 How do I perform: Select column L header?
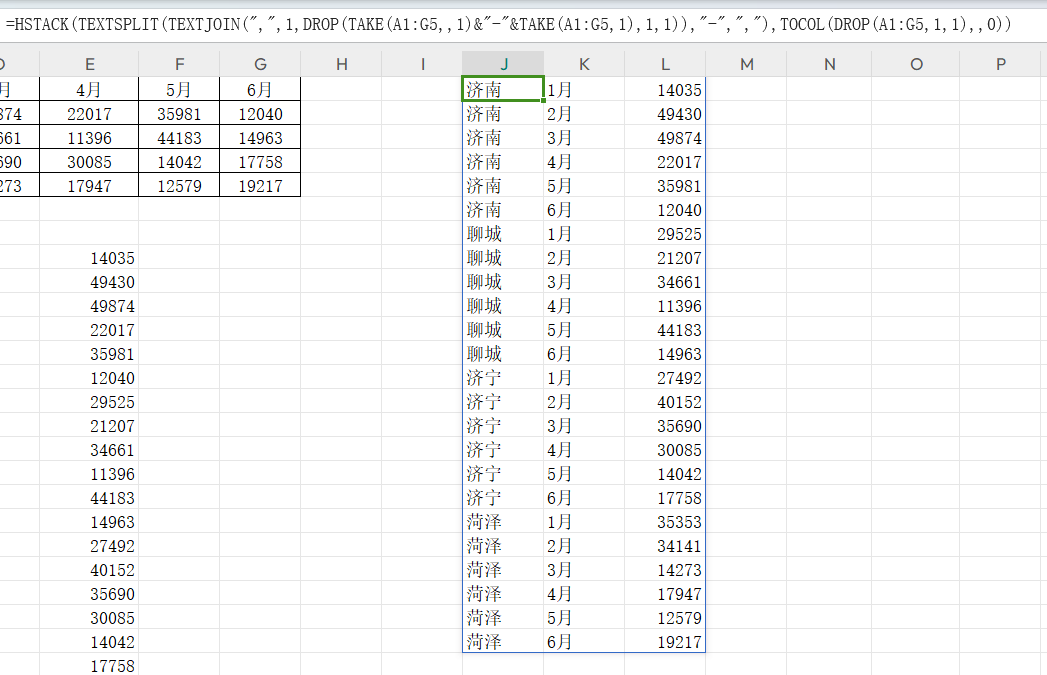tap(665, 64)
